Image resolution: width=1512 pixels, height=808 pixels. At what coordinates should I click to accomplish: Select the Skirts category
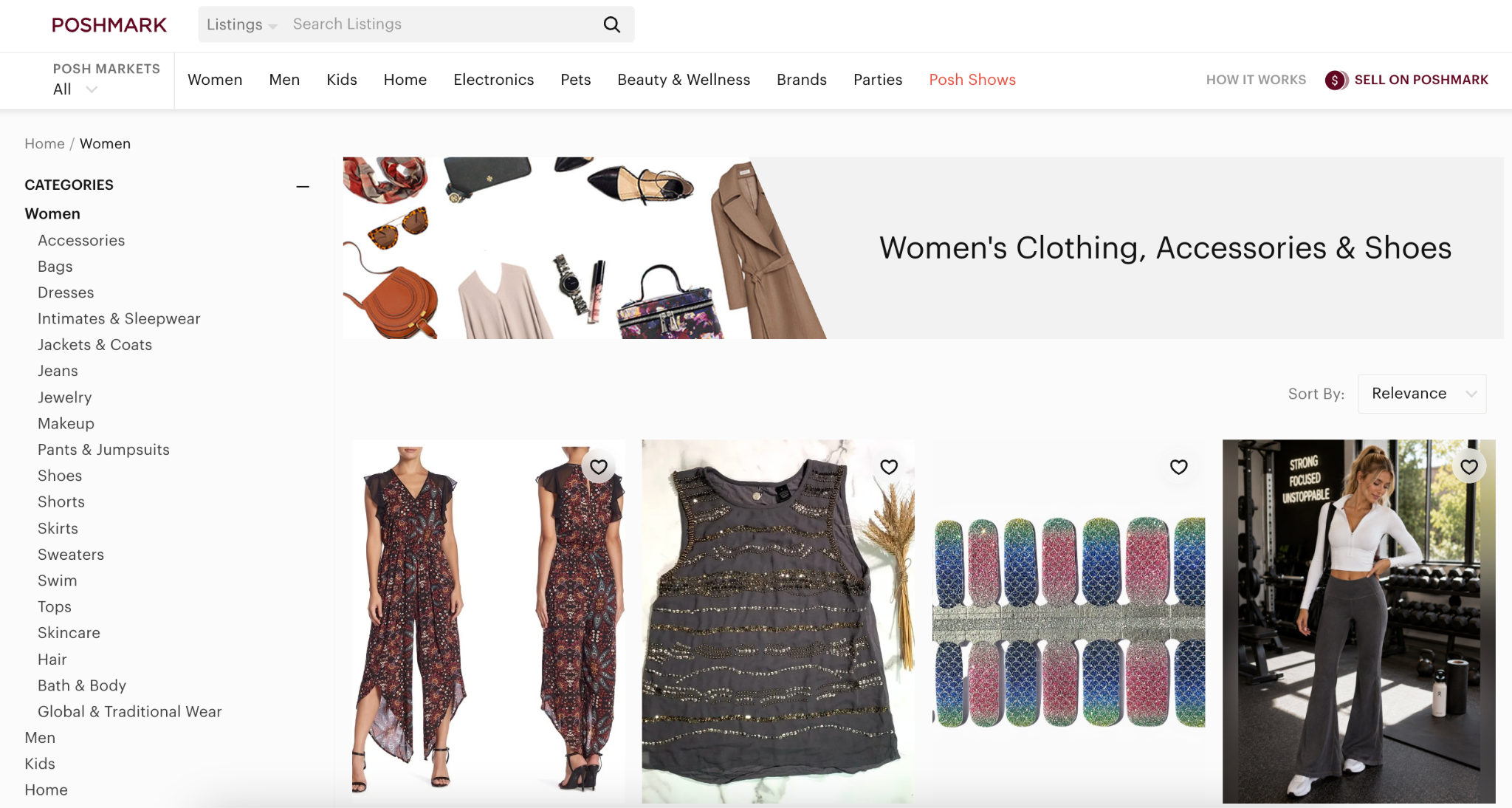pos(58,529)
